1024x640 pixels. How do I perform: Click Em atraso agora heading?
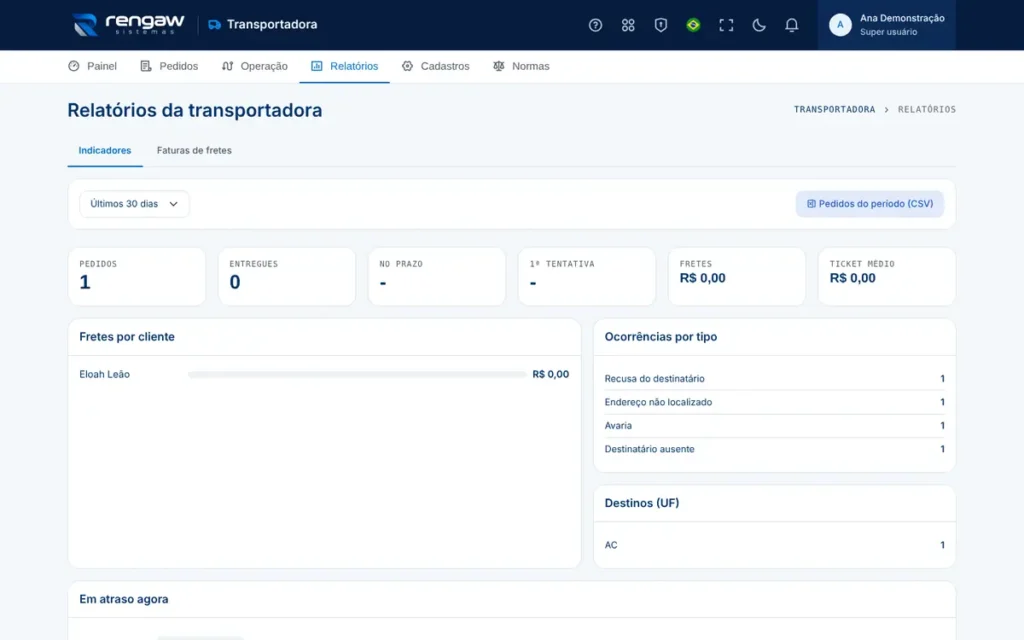123,599
